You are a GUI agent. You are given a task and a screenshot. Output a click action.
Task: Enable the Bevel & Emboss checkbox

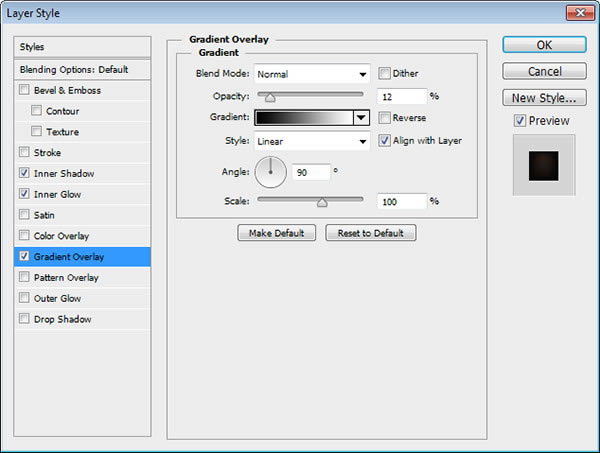tap(24, 90)
